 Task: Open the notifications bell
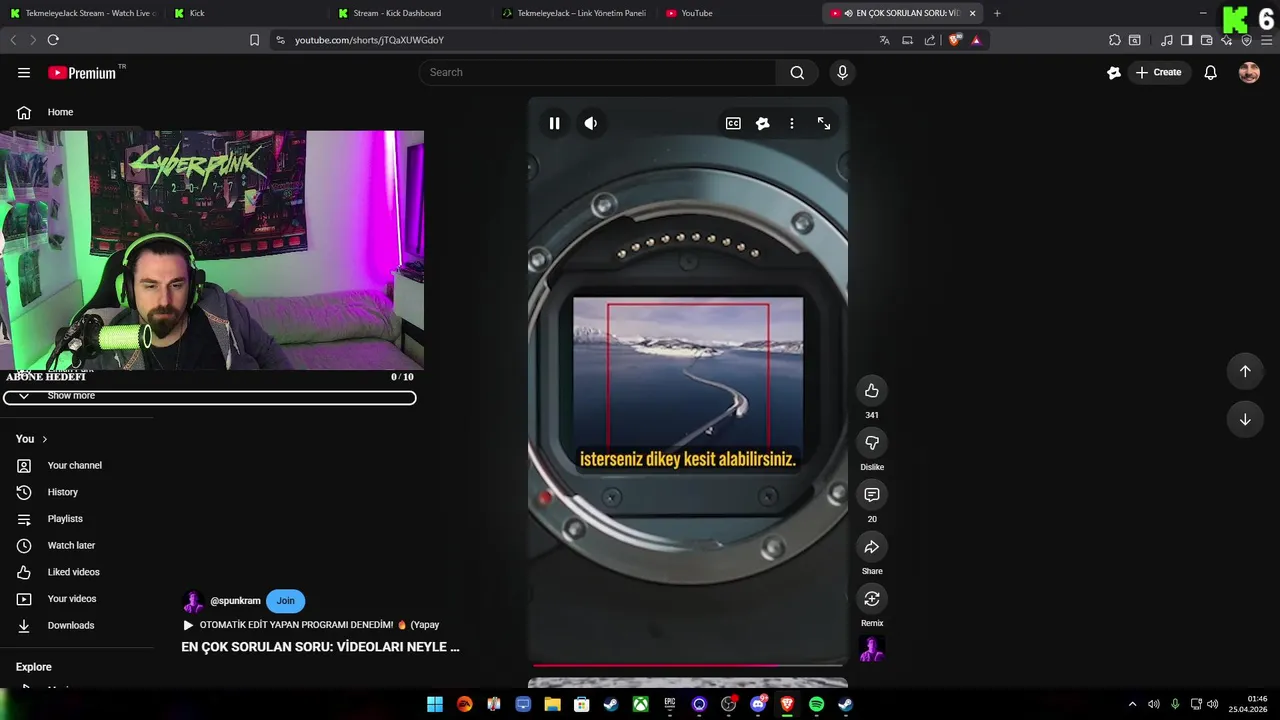(1210, 72)
